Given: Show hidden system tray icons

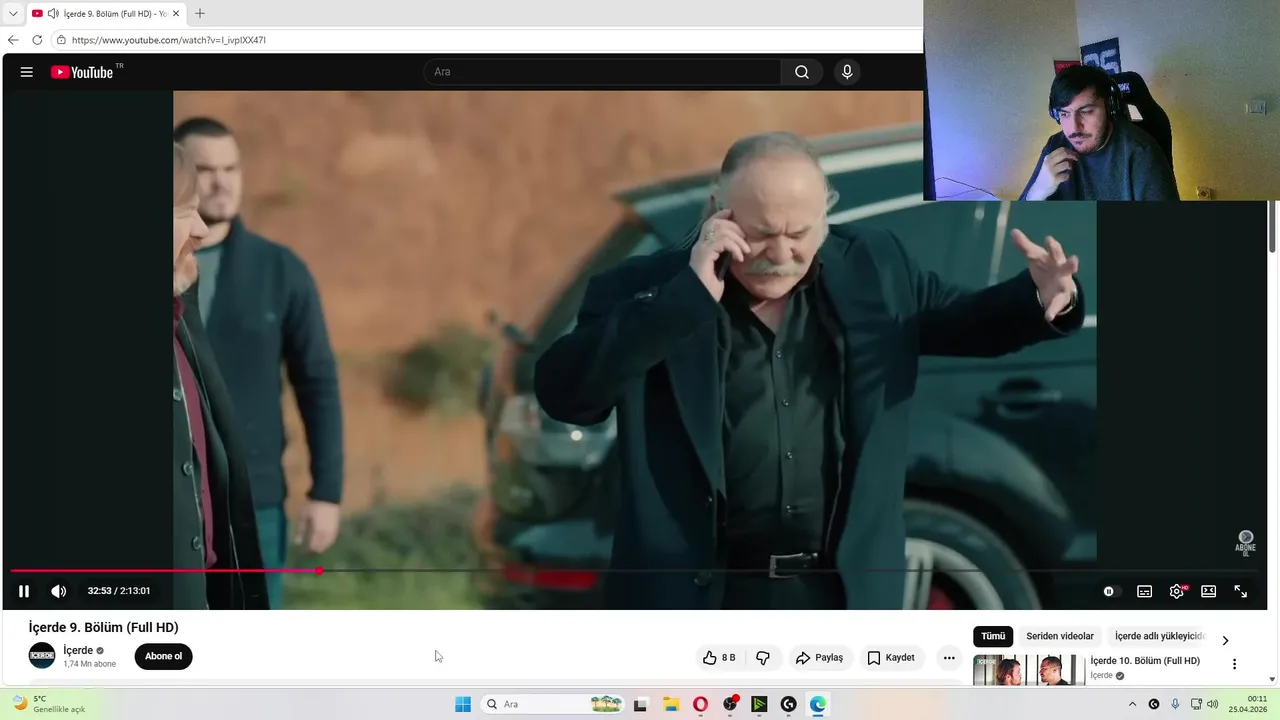Looking at the screenshot, I should [1132, 704].
